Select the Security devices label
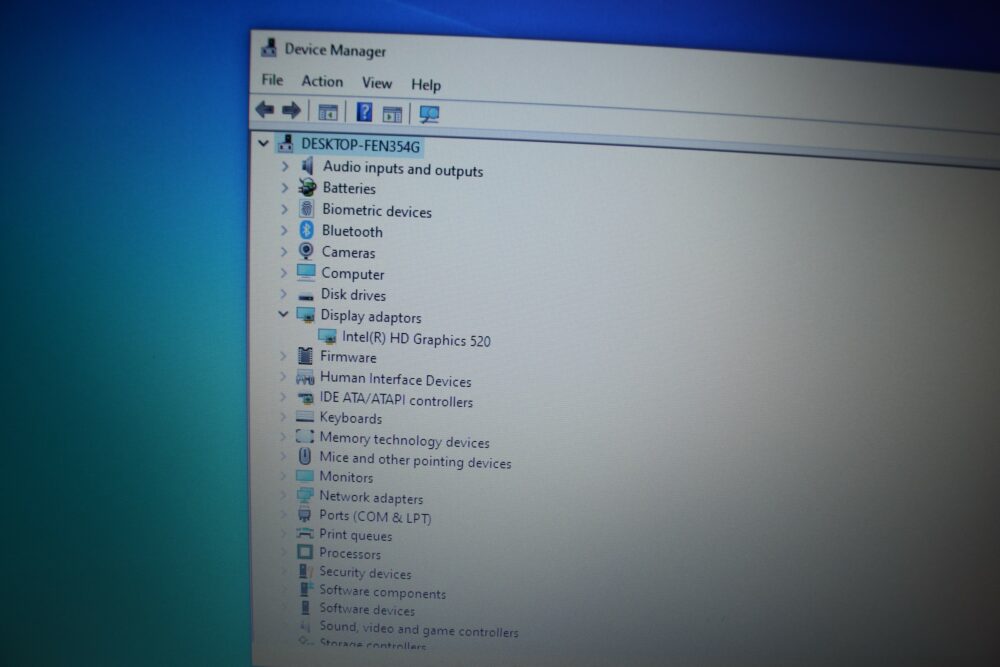The image size is (1000, 667). [365, 573]
